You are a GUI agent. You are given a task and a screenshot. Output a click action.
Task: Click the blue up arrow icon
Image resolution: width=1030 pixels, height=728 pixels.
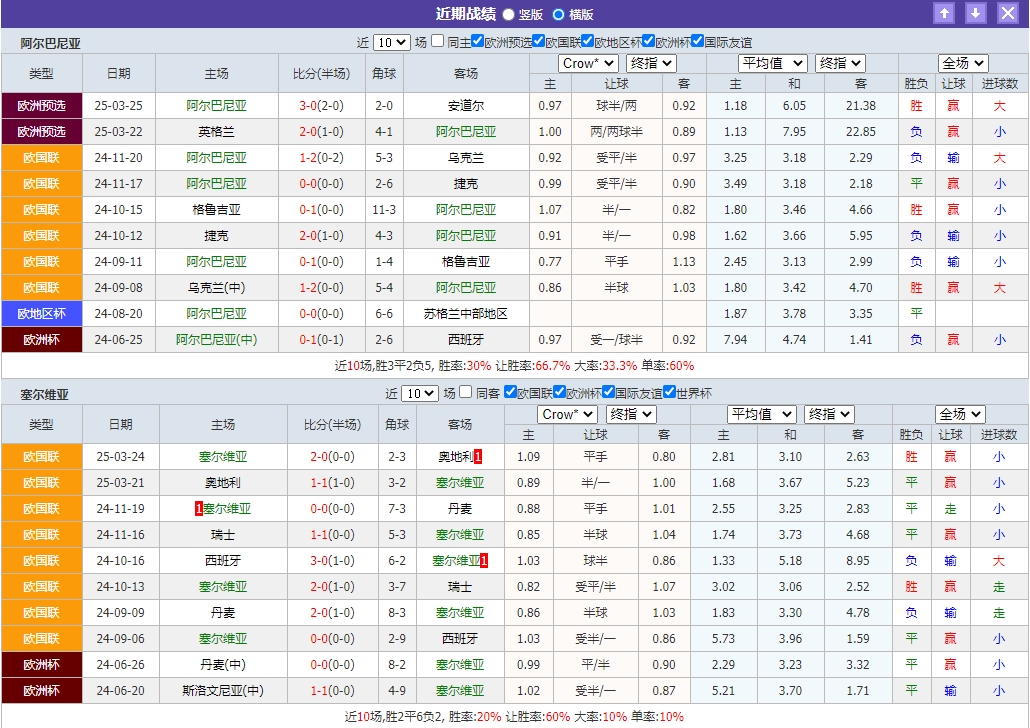[x=943, y=13]
